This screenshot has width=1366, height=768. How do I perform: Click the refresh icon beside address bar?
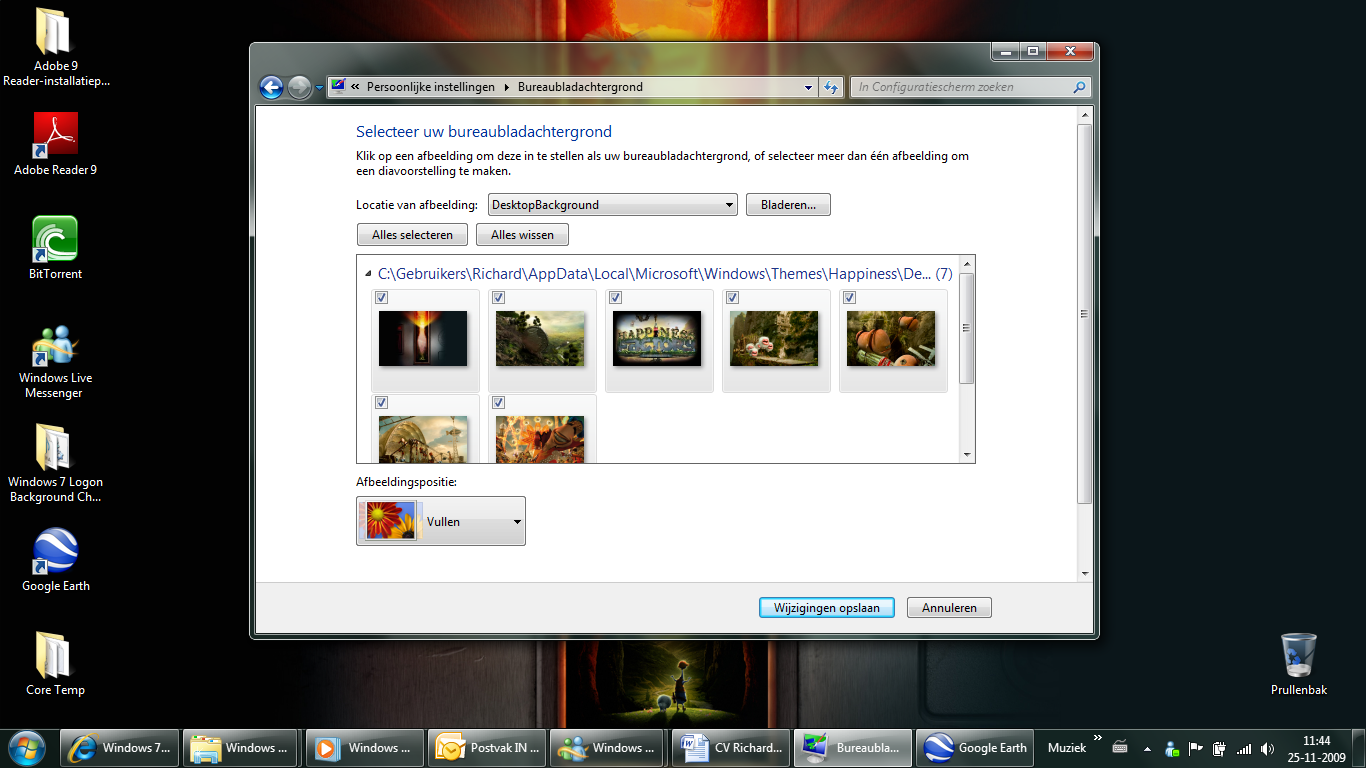tap(830, 87)
